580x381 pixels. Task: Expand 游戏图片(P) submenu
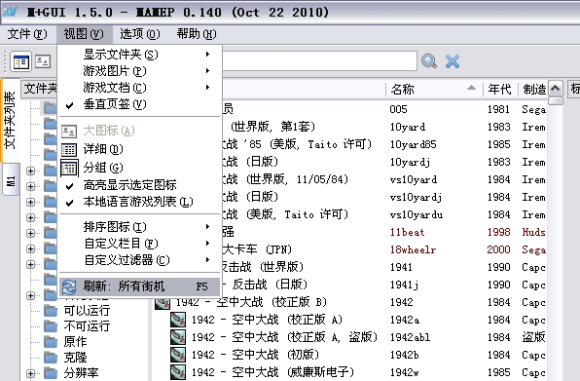pyautogui.click(x=140, y=71)
